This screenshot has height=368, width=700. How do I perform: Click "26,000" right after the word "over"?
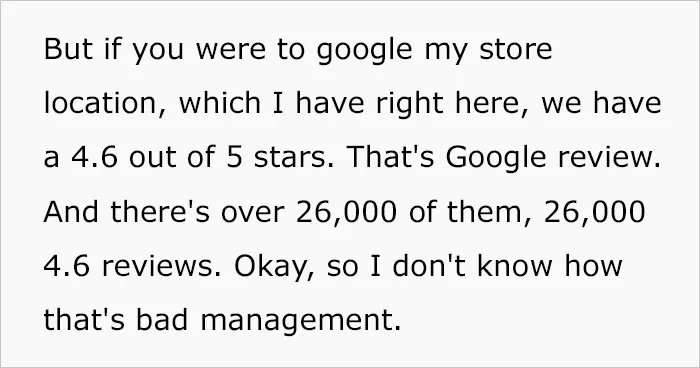point(346,212)
